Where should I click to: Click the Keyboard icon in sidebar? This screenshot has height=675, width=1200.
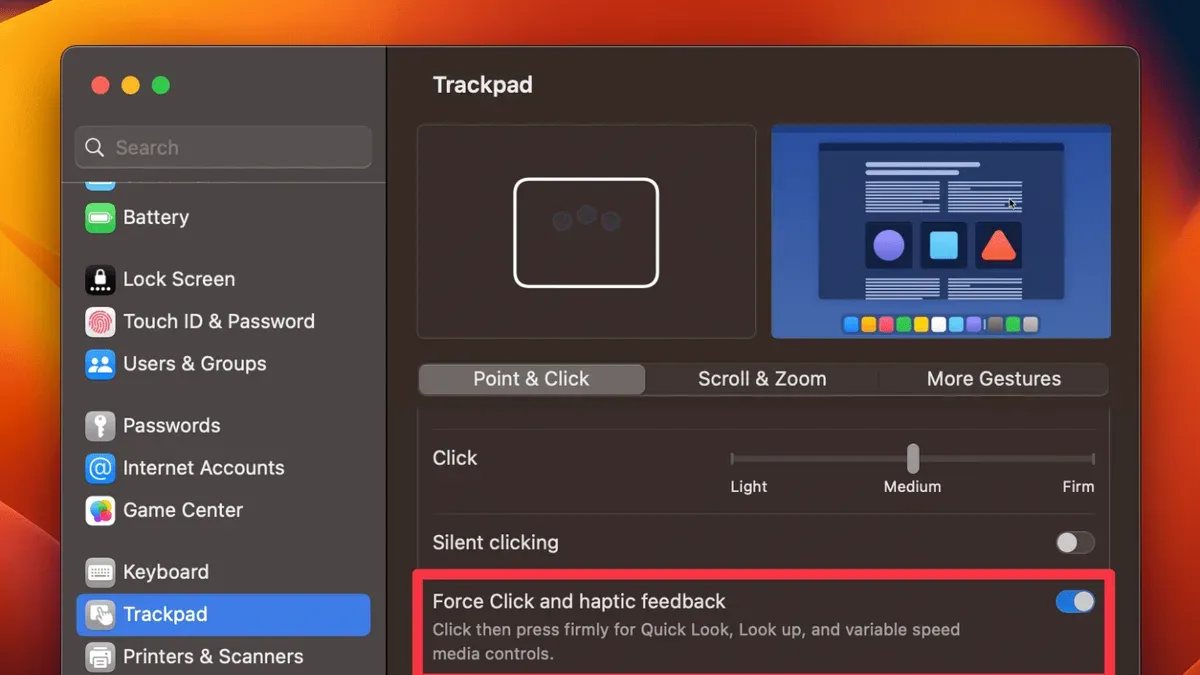coord(100,572)
